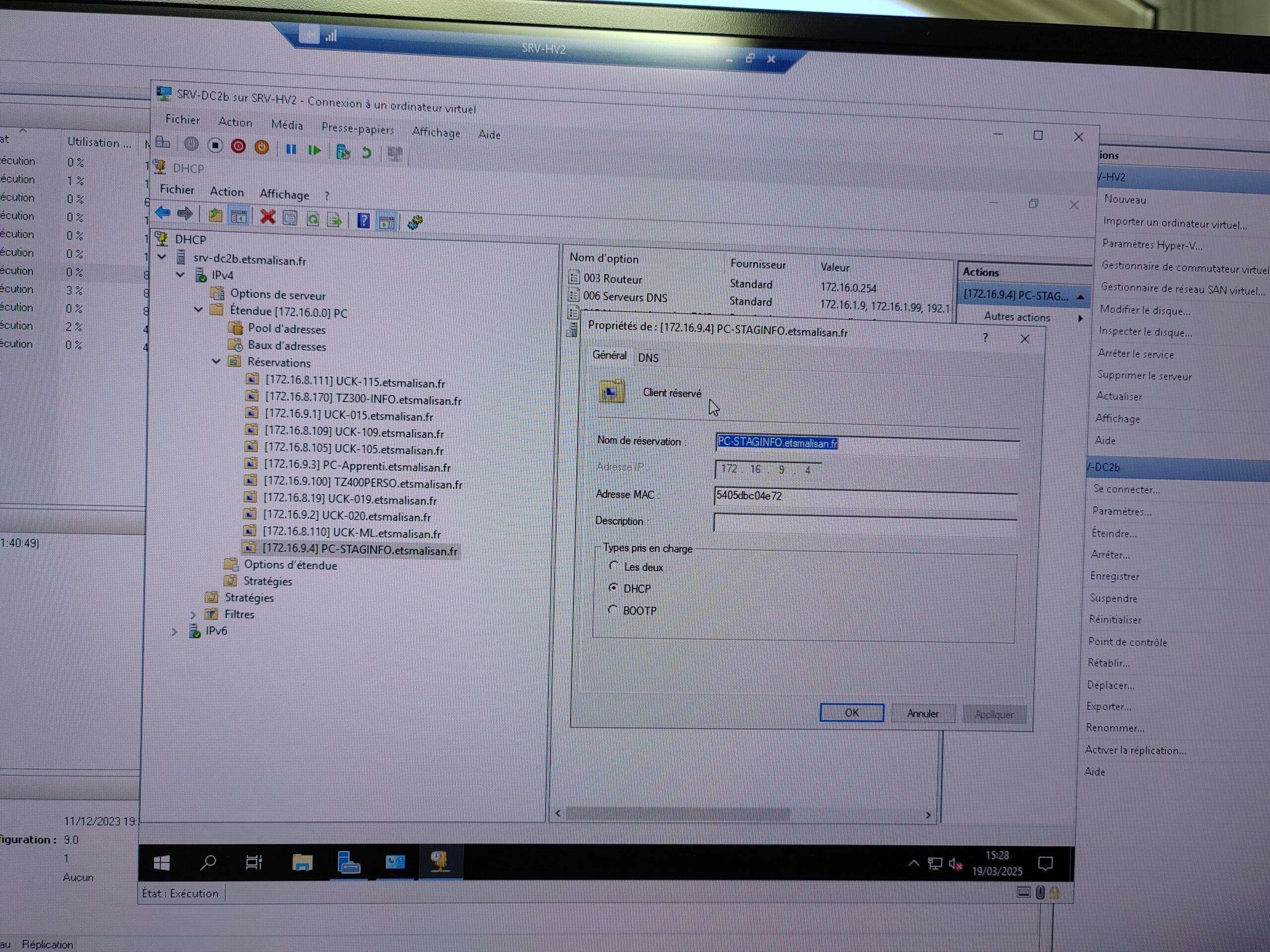Viewport: 1270px width, 952px height.
Task: Click Se connecter in Hyper-V actions
Action: 1126,489
